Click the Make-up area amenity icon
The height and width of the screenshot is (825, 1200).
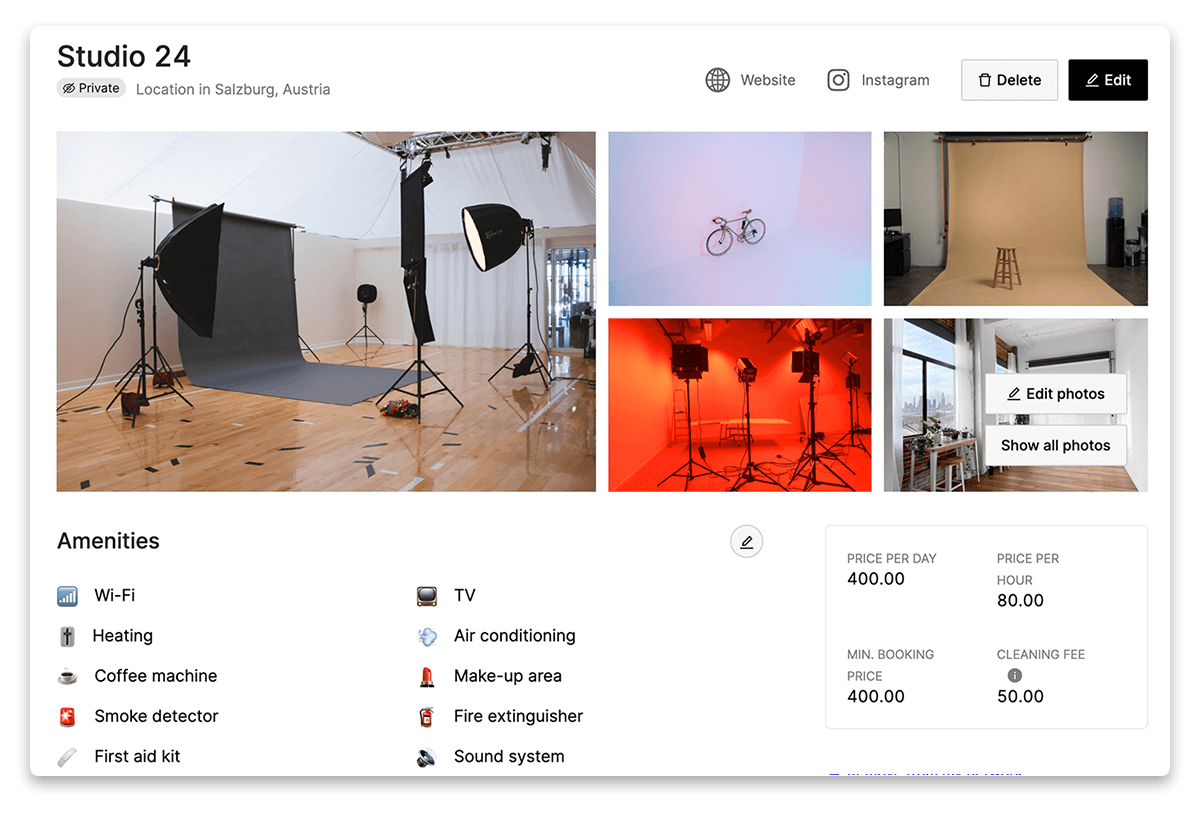tap(427, 676)
